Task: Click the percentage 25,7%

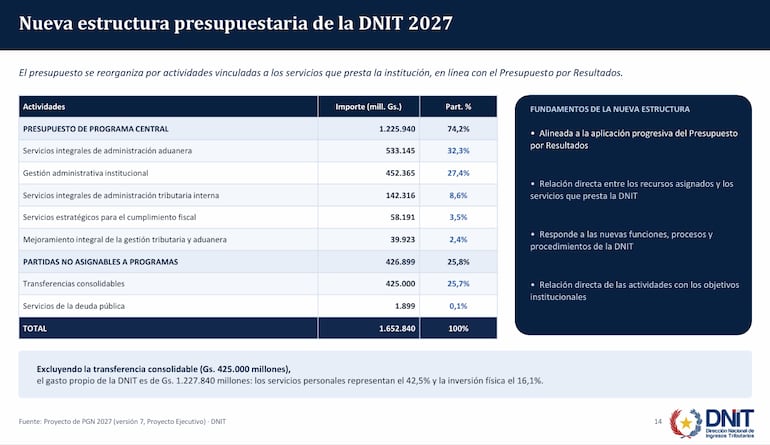Action: (458, 284)
